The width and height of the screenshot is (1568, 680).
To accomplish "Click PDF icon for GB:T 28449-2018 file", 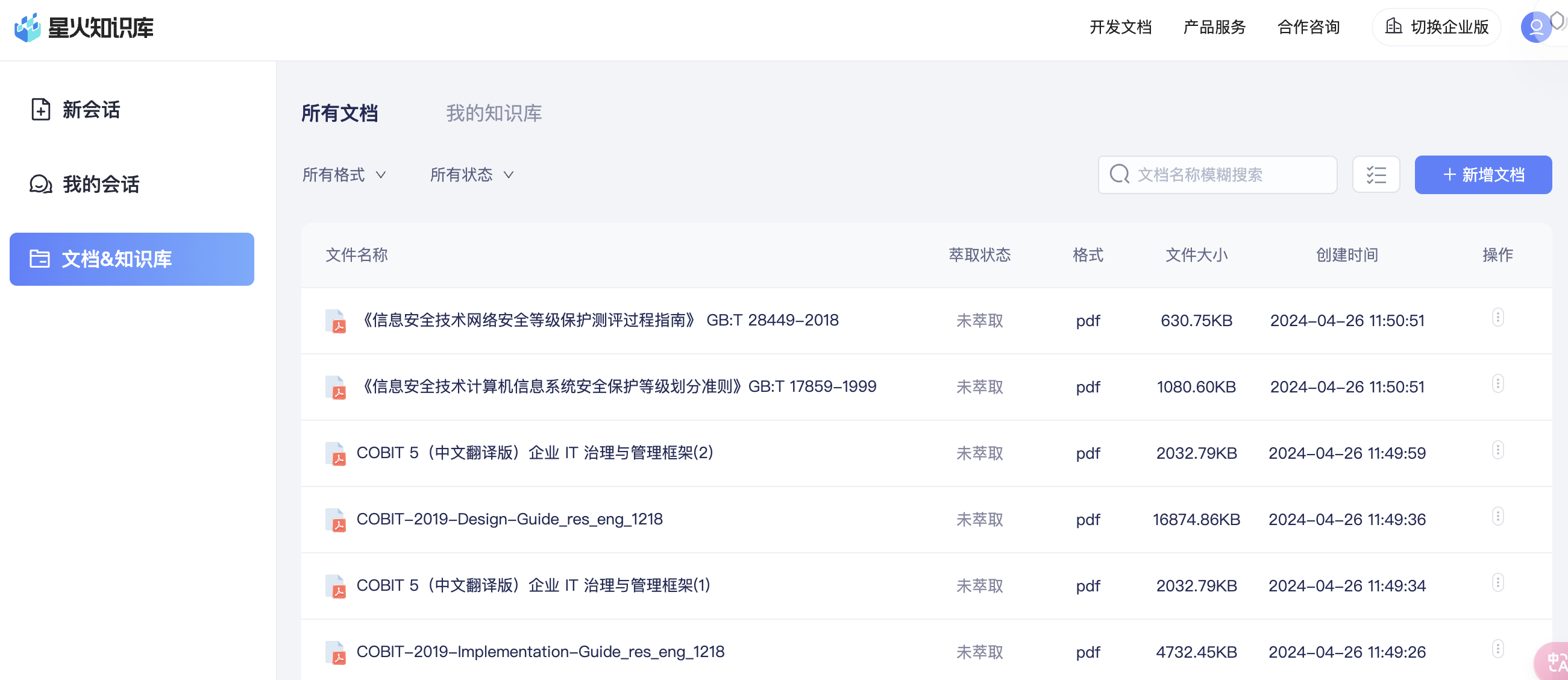I will coord(336,321).
